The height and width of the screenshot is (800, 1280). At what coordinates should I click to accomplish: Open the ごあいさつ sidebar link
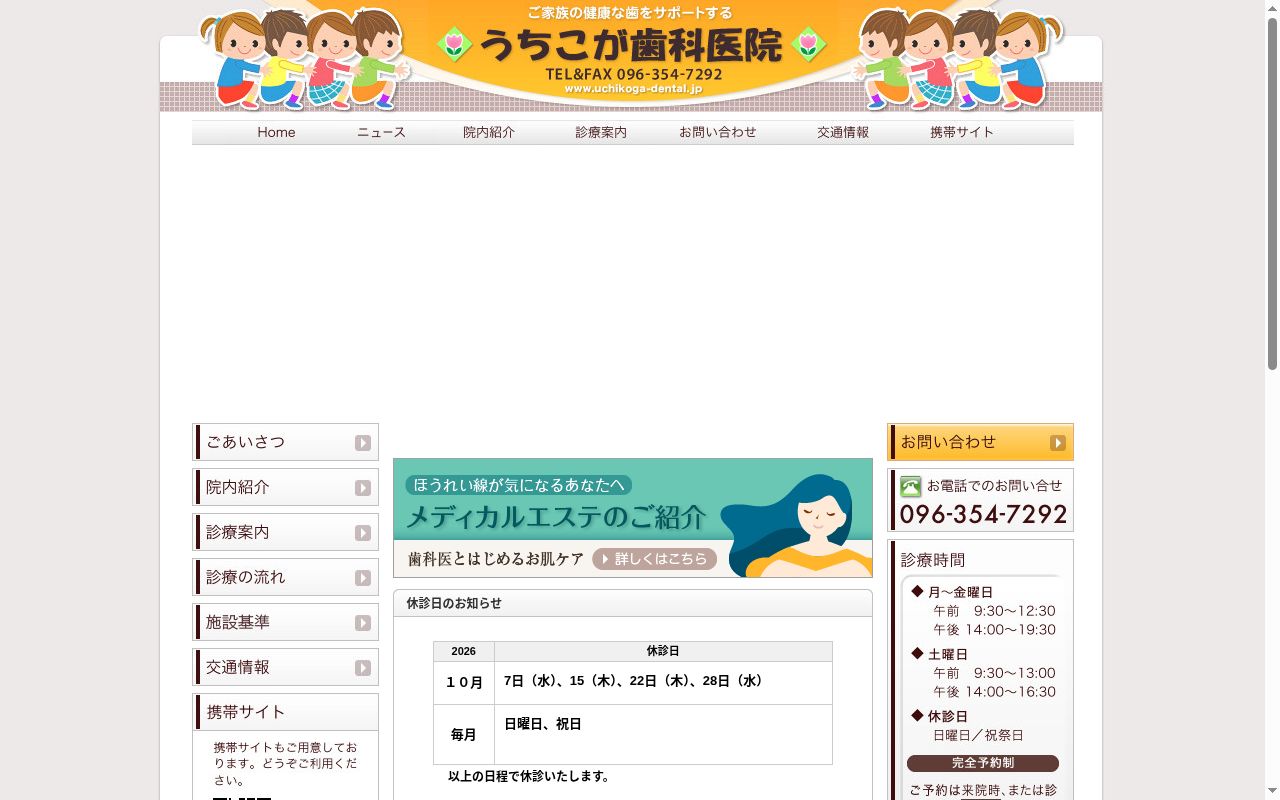point(285,442)
